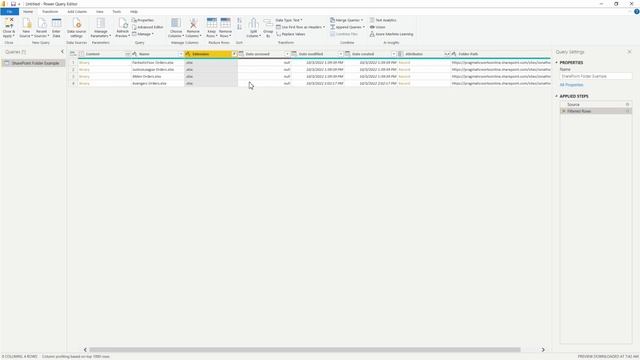Open the Date accessed filter dropdown

click(287, 54)
